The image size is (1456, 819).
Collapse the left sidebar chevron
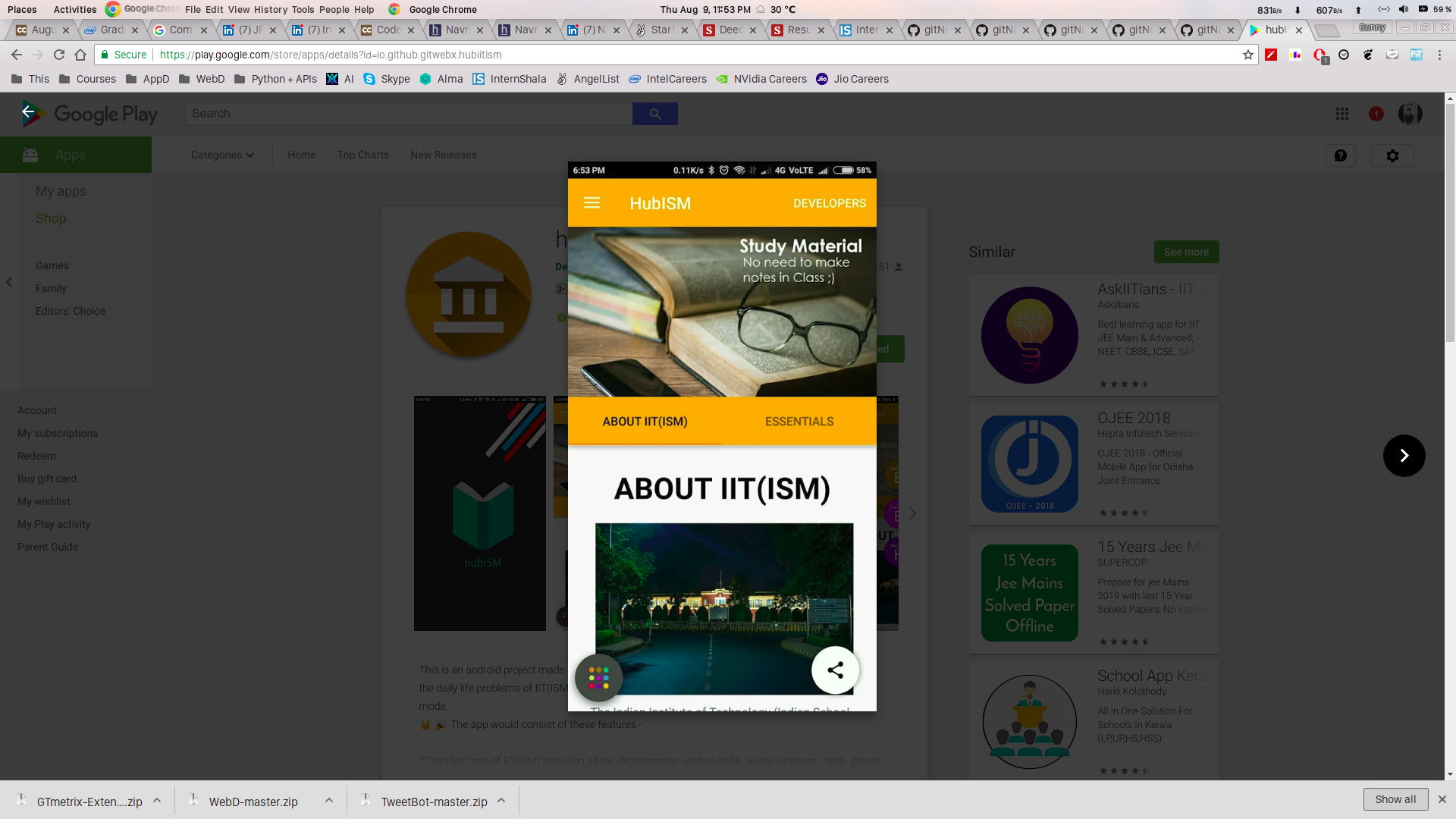9,282
